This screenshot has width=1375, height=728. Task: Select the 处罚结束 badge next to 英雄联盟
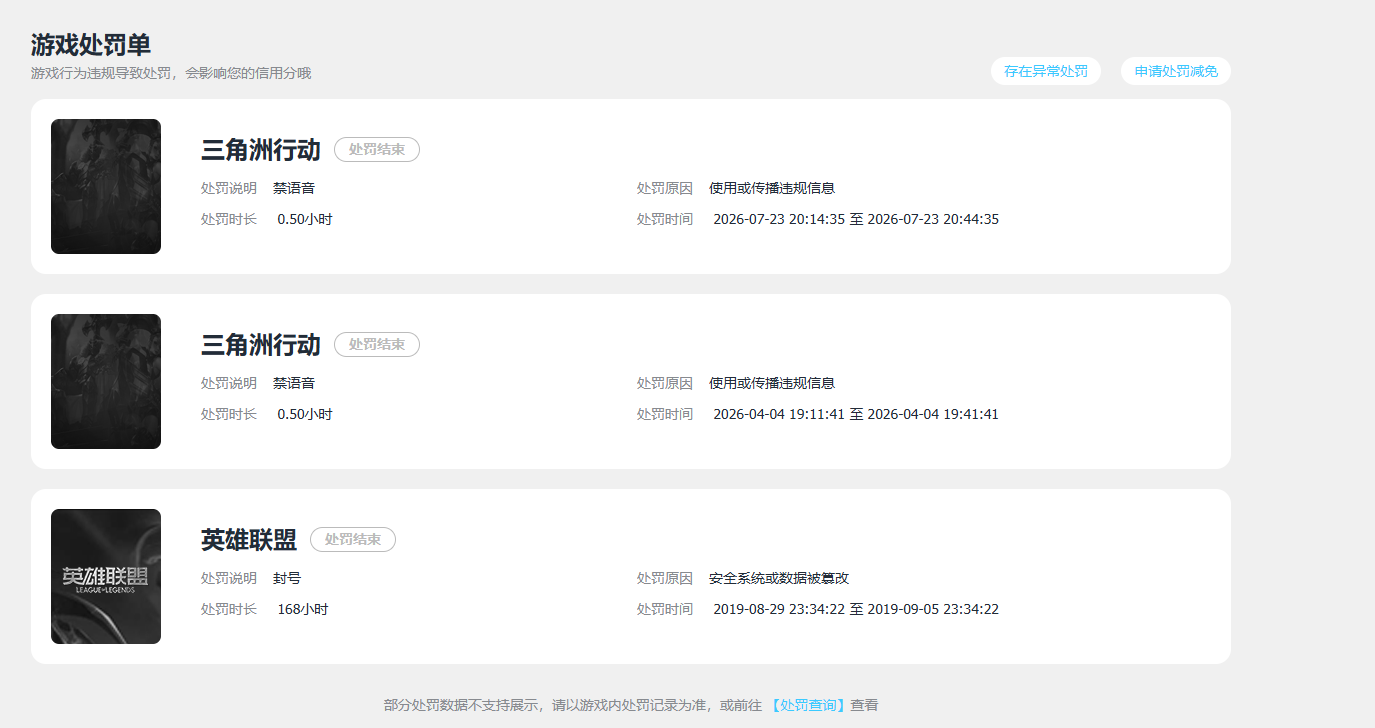pos(353,540)
